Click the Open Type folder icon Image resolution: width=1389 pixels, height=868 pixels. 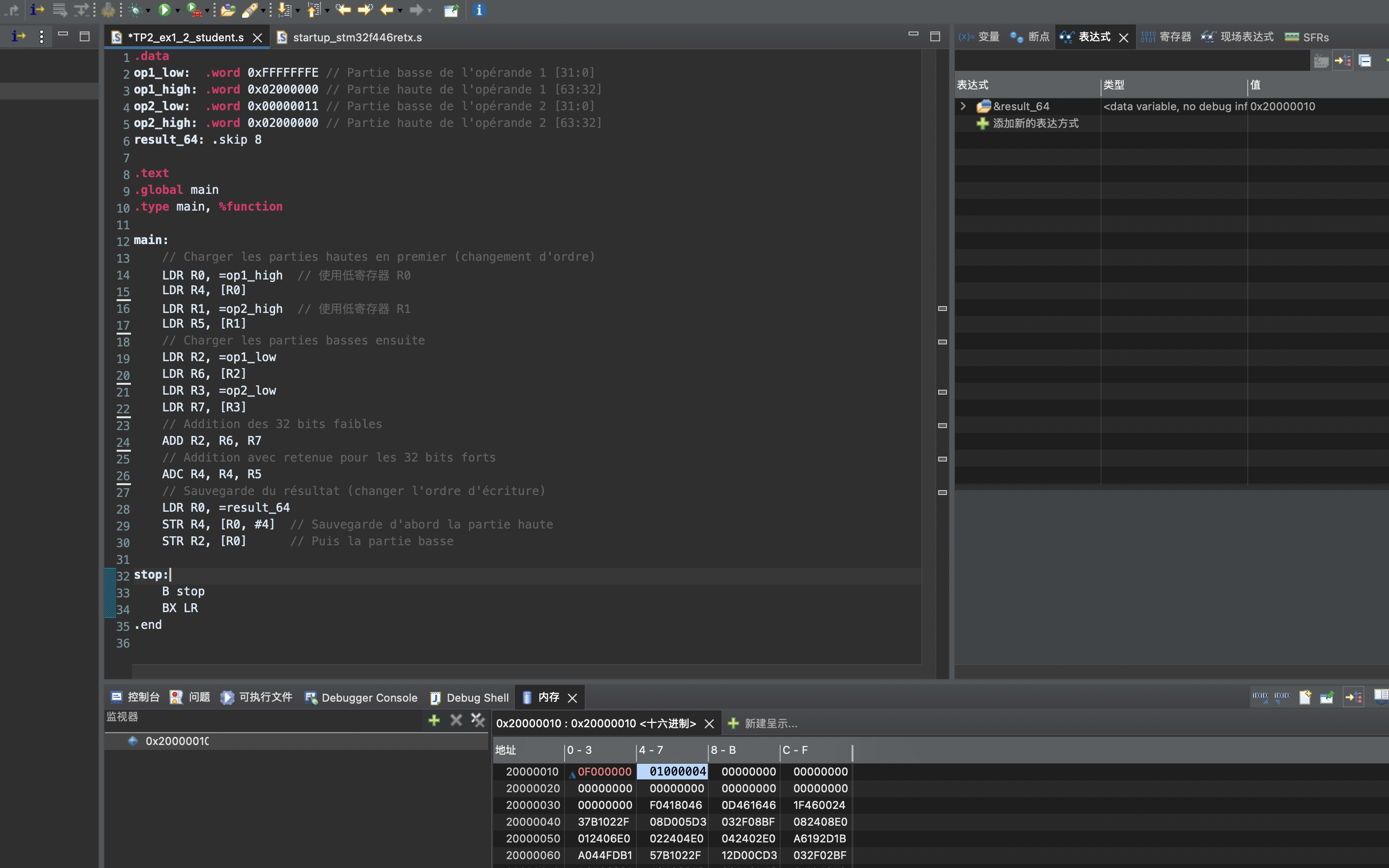point(228,10)
